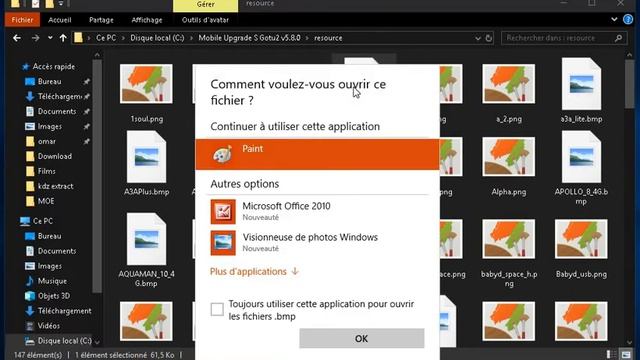Switch to the Accueil ribbon tab

[60, 20]
